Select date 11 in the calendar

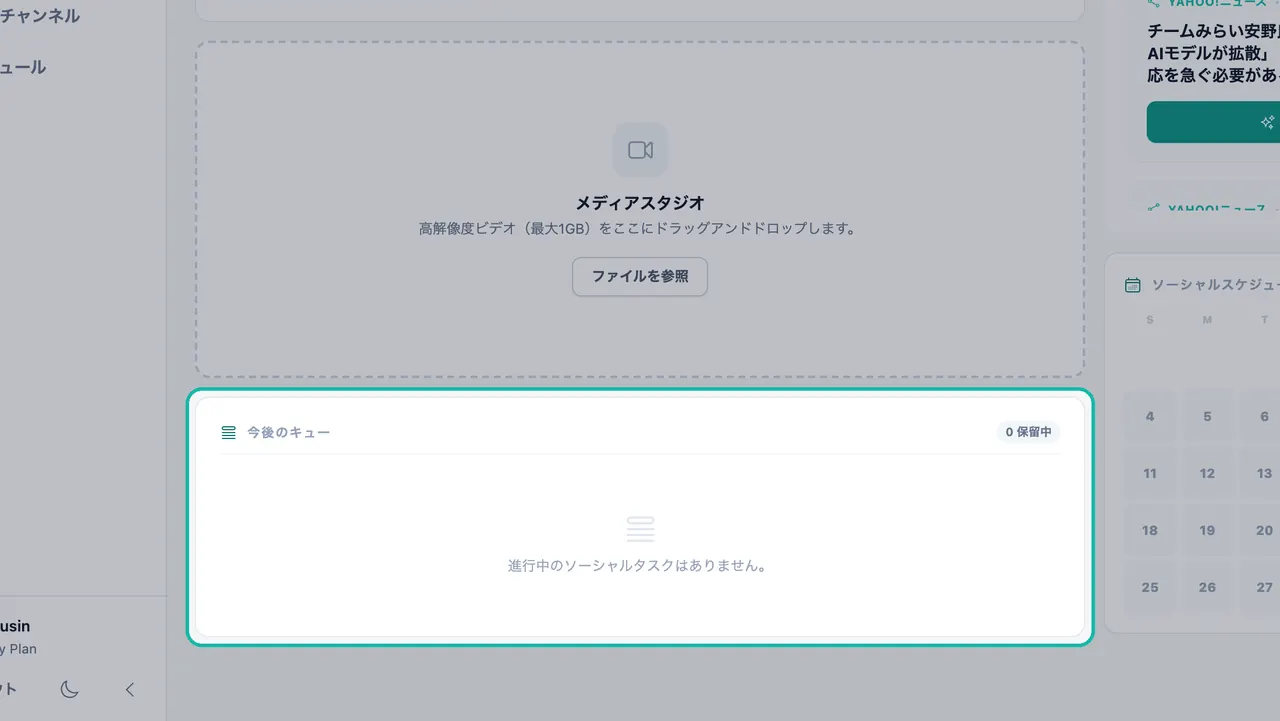click(1150, 473)
